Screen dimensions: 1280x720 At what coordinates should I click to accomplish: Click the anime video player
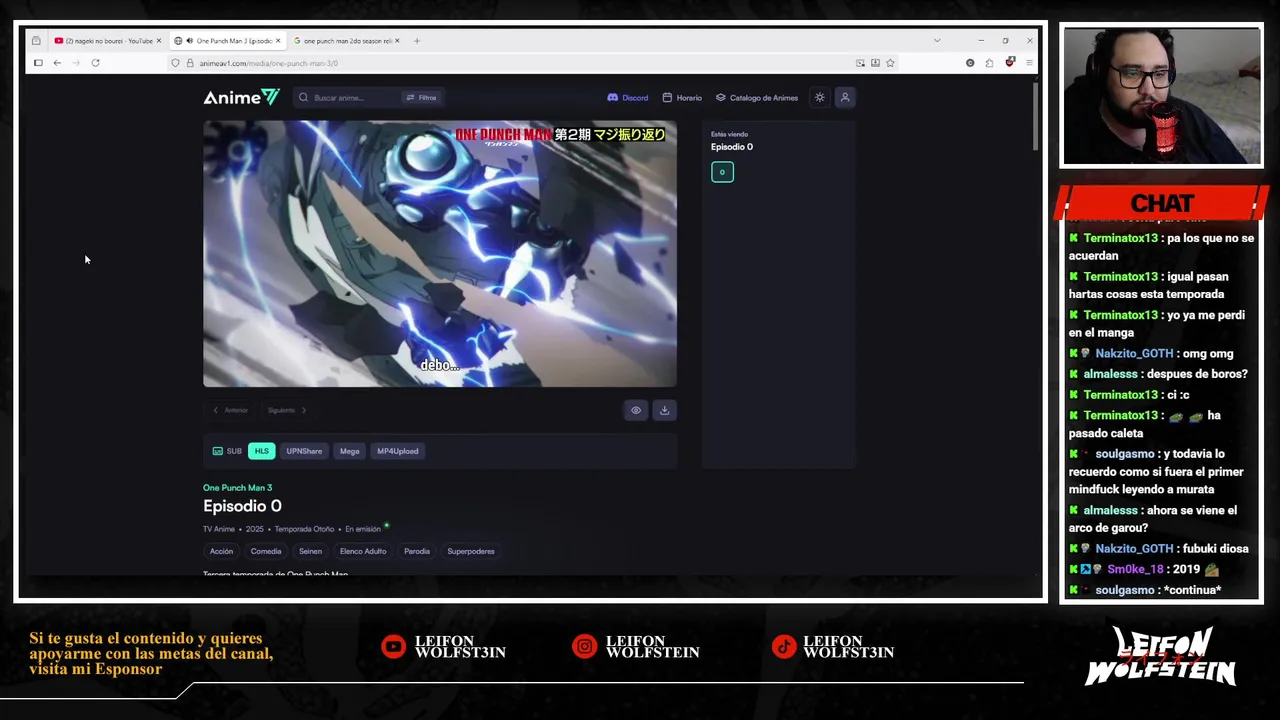click(440, 254)
